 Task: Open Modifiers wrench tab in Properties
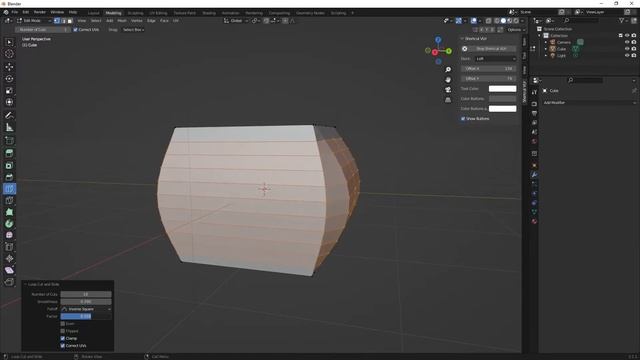point(534,175)
